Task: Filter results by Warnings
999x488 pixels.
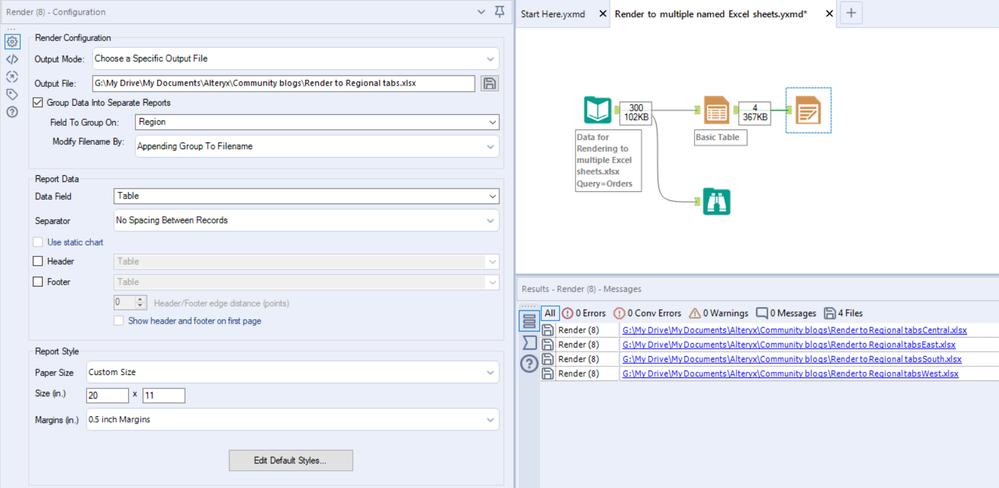Action: [x=718, y=313]
